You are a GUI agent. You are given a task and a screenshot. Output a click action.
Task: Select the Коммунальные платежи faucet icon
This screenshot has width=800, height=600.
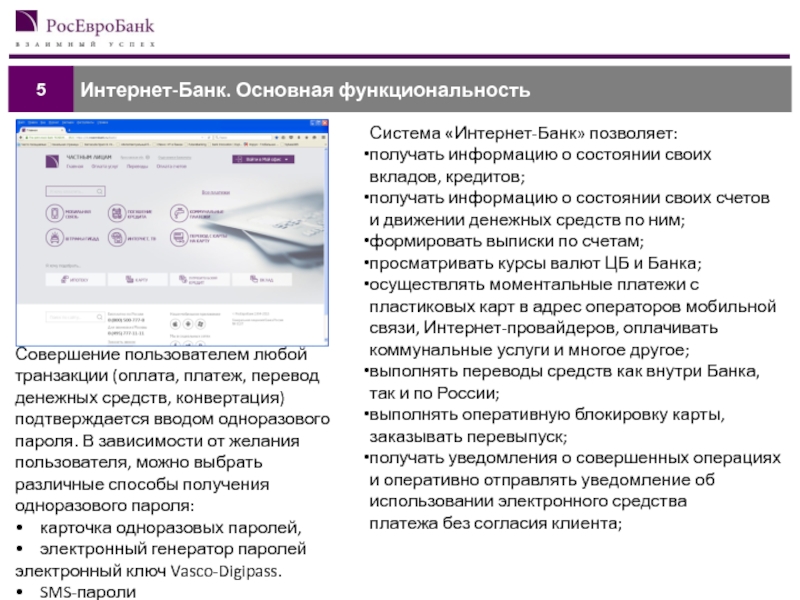point(179,213)
